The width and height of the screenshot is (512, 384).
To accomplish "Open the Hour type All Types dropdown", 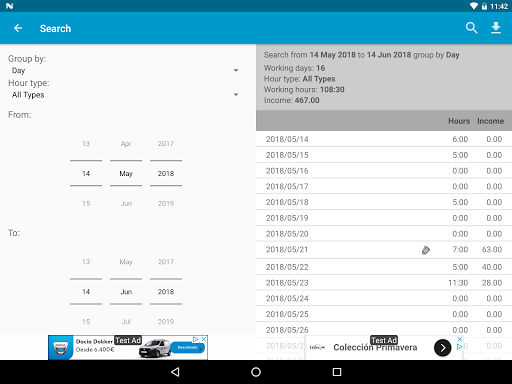I will (123, 95).
